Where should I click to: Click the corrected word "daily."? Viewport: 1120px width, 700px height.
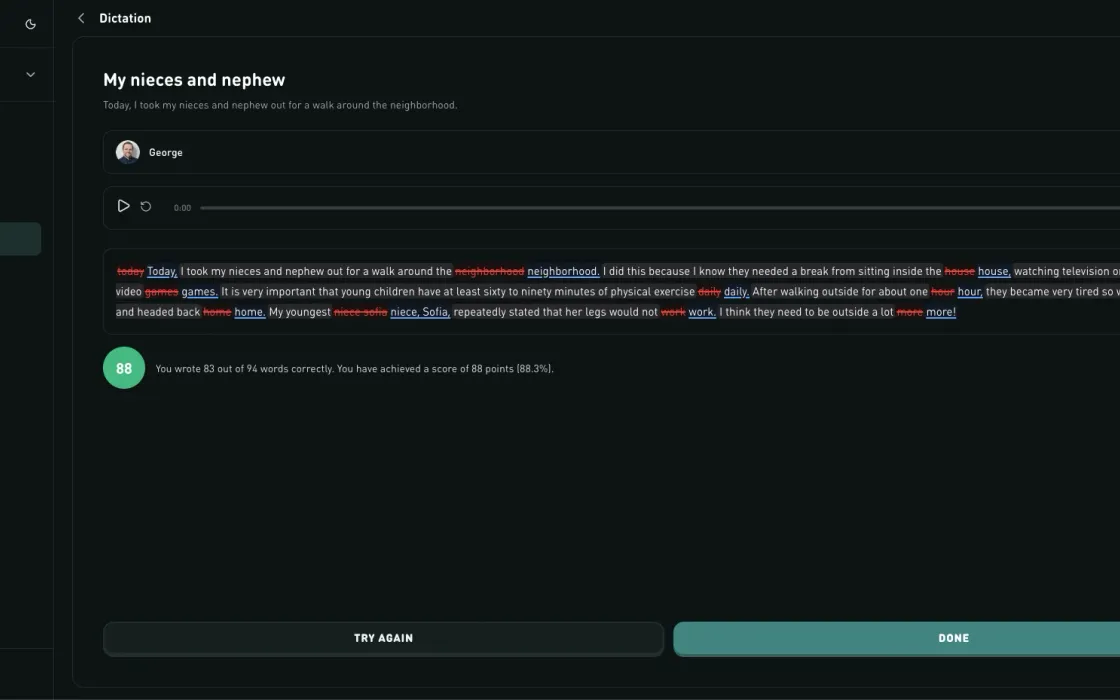736,291
